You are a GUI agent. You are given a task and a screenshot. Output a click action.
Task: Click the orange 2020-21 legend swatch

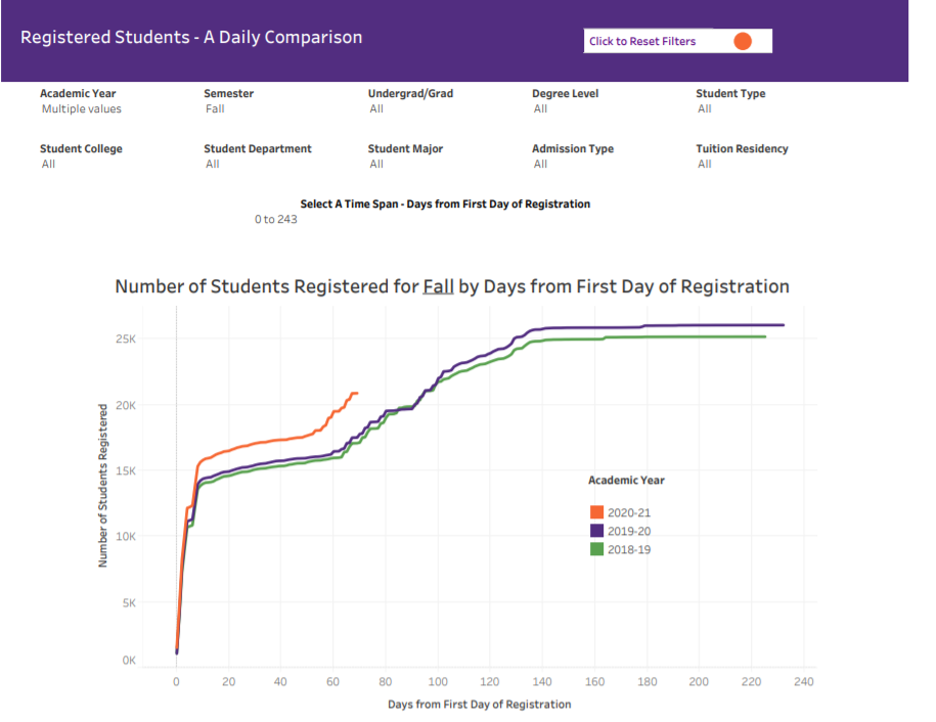pos(596,512)
